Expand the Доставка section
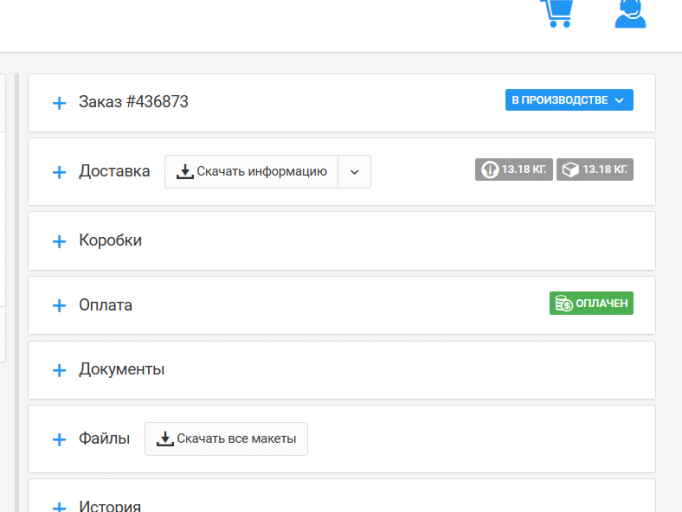 pyautogui.click(x=59, y=172)
